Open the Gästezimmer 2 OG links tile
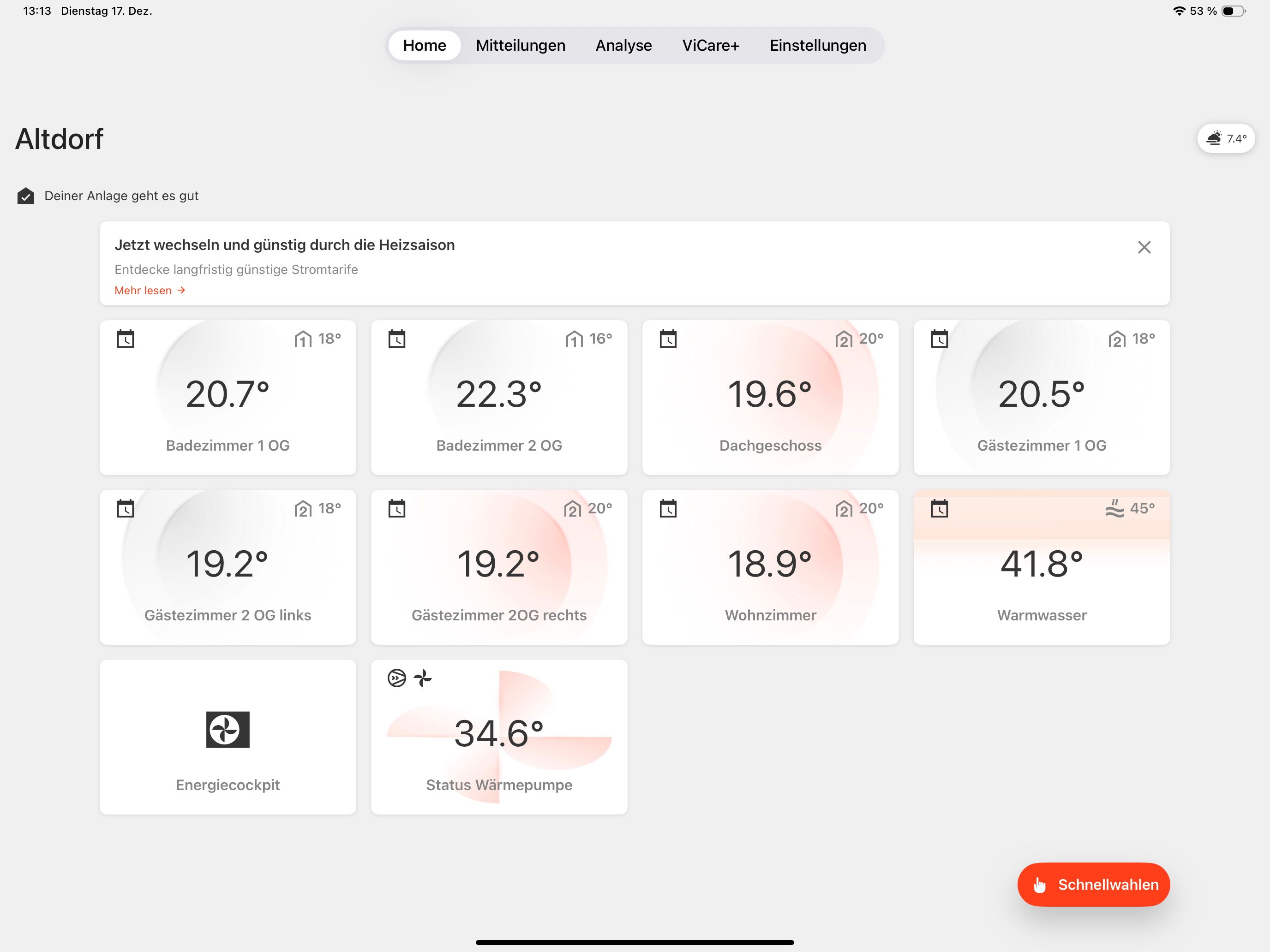This screenshot has height=952, width=1270. pos(228,567)
